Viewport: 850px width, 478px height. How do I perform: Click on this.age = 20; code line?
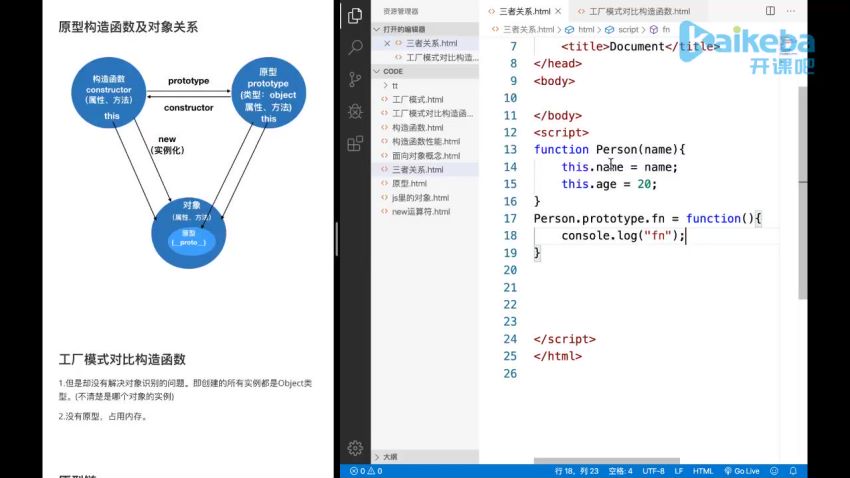609,184
